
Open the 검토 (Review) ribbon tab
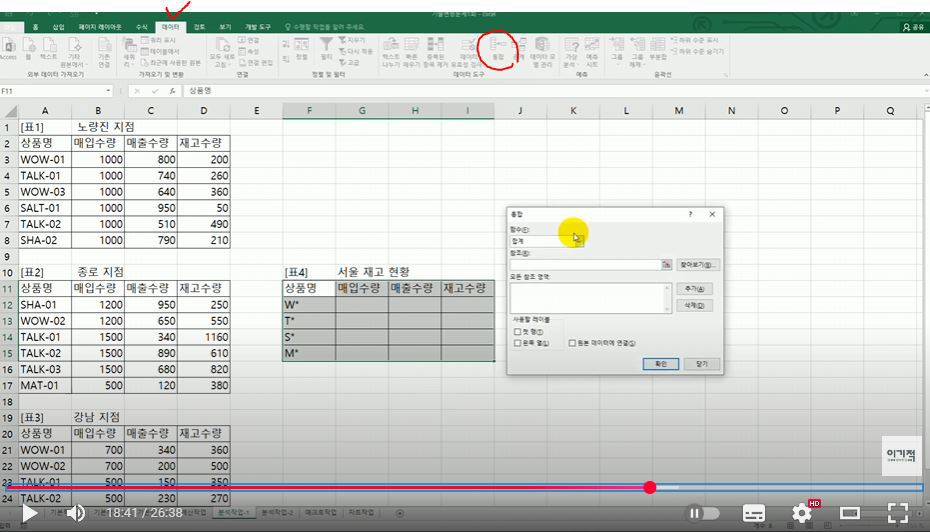coord(199,27)
